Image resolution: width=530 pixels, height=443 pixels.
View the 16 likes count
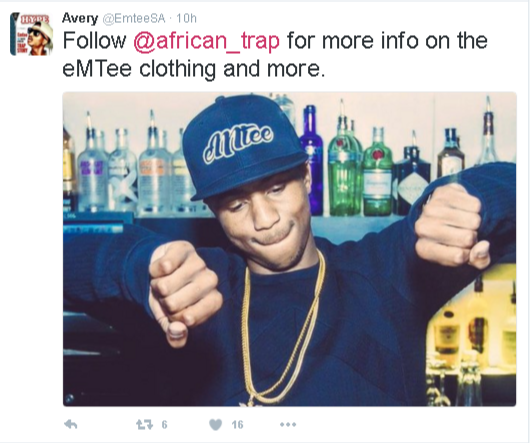[x=237, y=424]
